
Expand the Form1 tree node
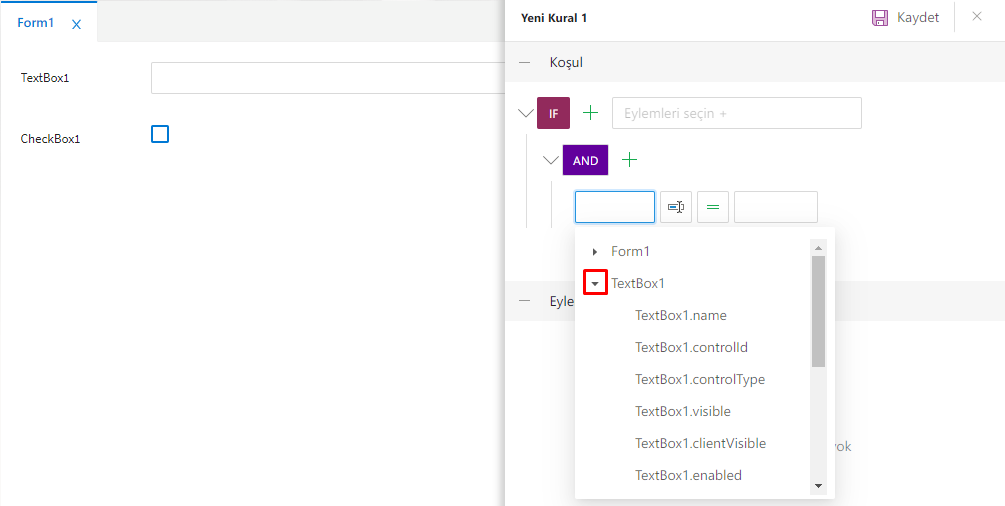[595, 252]
